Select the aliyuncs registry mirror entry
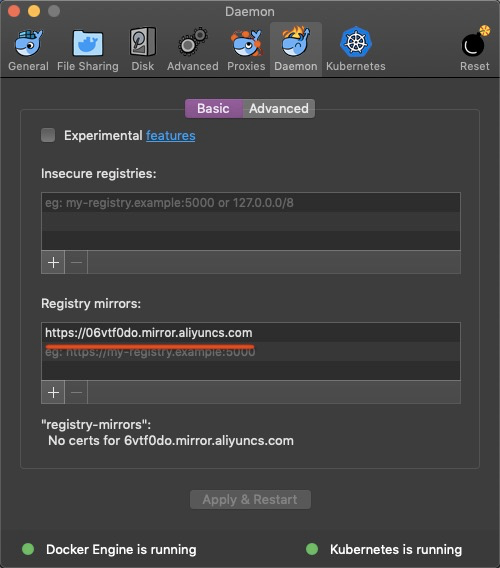The height and width of the screenshot is (568, 500). [251, 333]
